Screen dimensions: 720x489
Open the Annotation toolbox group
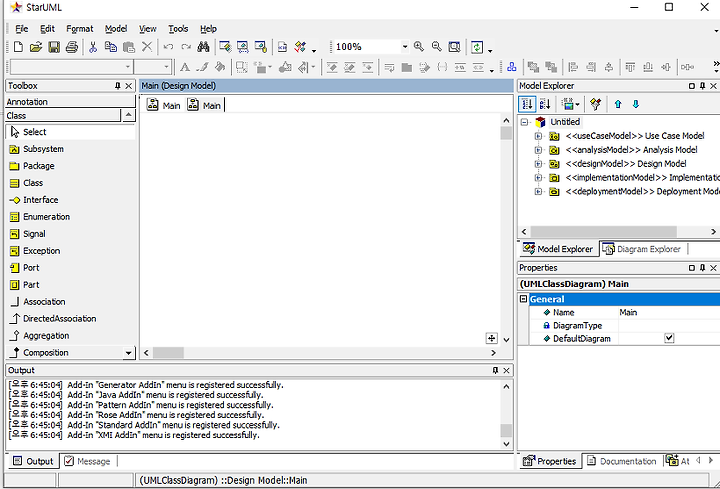(70, 101)
